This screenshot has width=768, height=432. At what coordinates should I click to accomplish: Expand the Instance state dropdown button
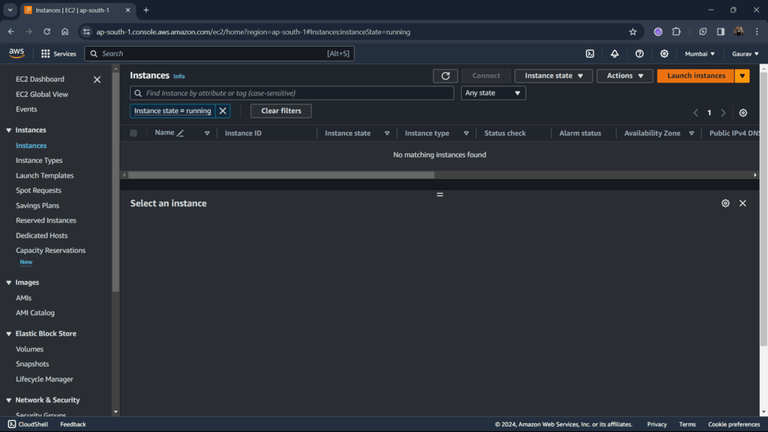[553, 76]
